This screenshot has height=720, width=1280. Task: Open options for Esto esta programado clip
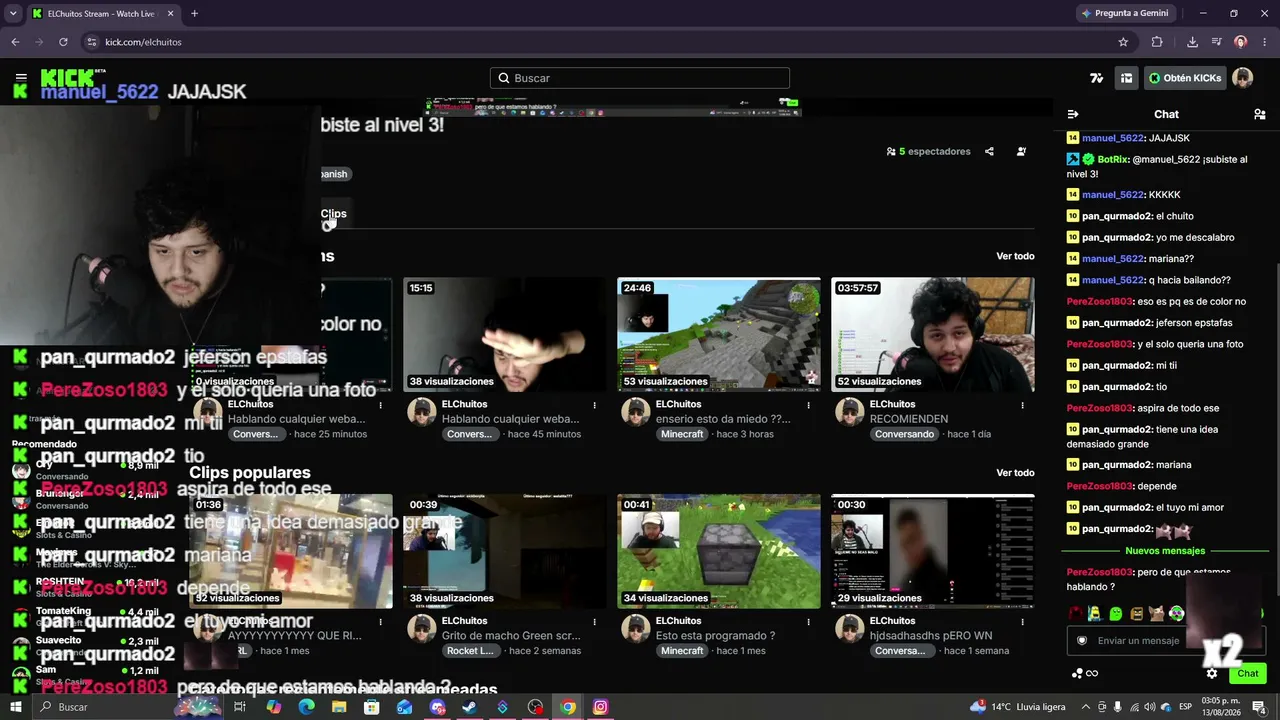808,622
